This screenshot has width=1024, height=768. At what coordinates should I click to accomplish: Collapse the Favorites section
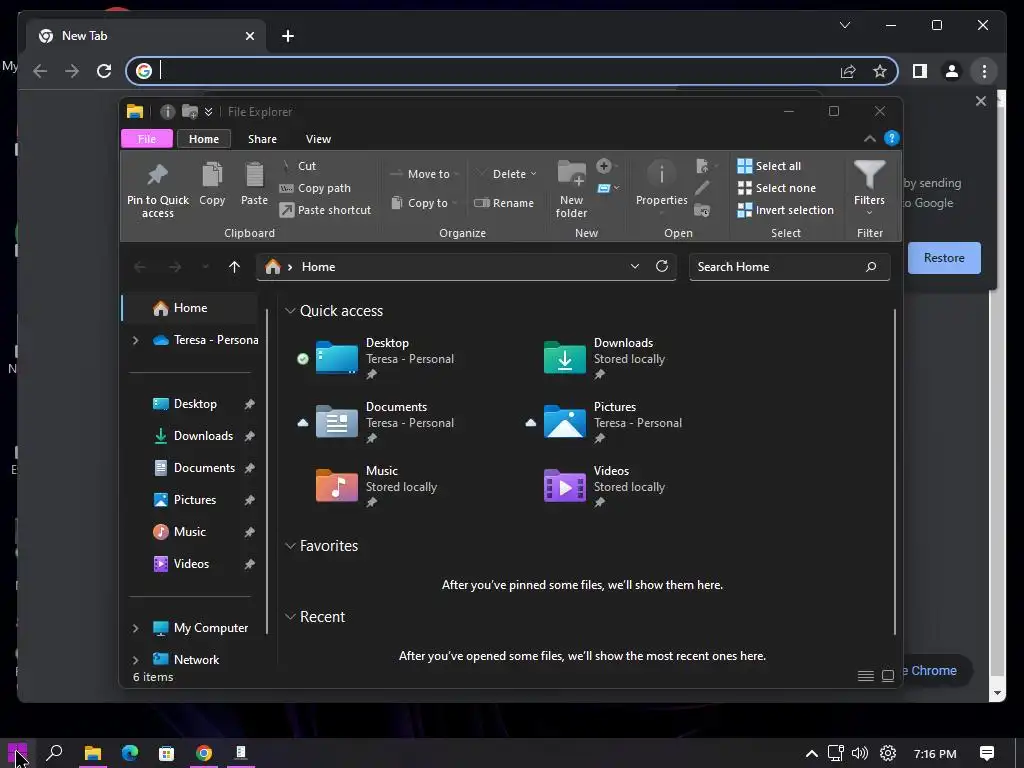290,546
